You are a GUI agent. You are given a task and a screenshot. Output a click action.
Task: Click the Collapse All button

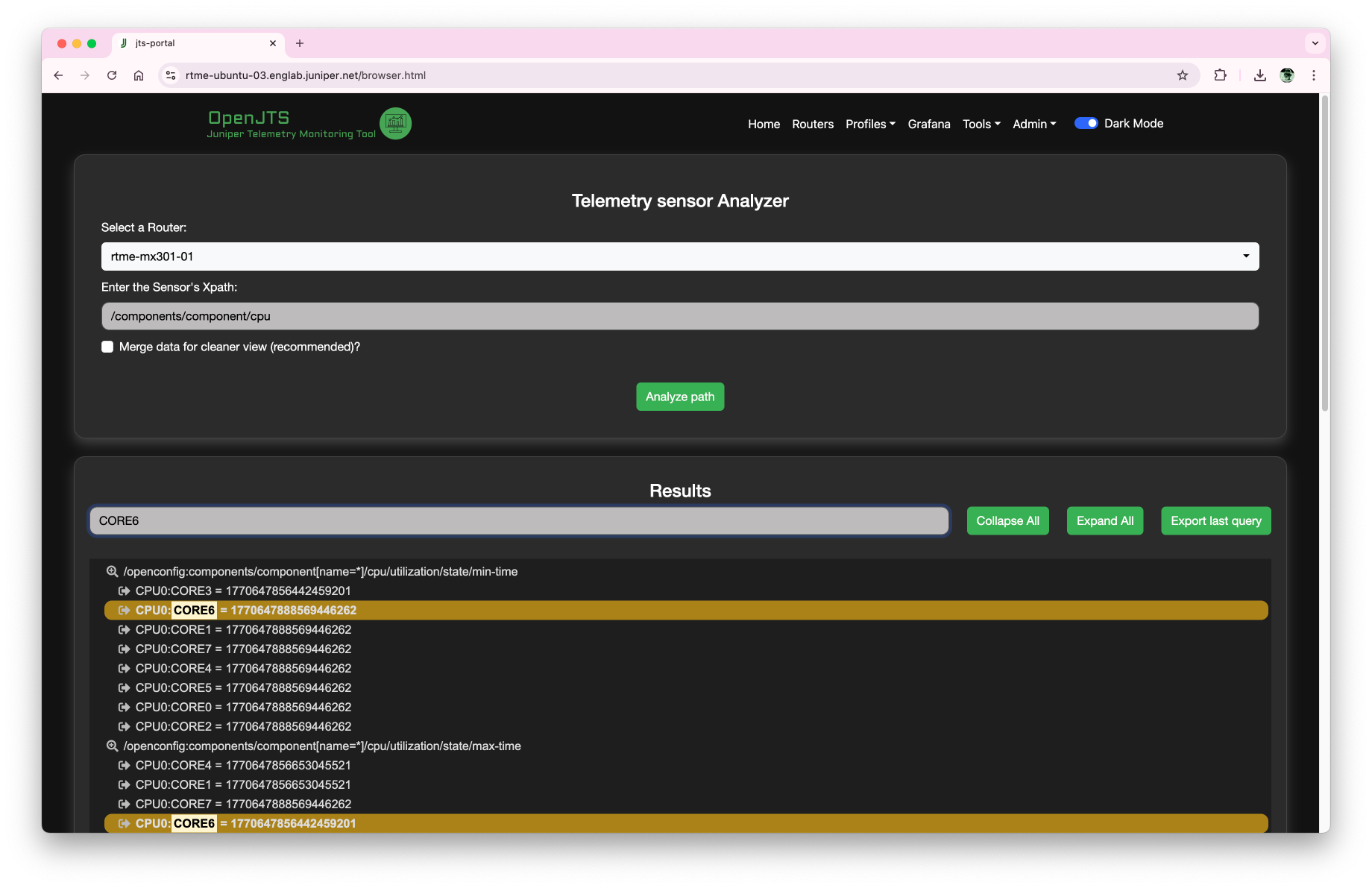pyautogui.click(x=1007, y=520)
